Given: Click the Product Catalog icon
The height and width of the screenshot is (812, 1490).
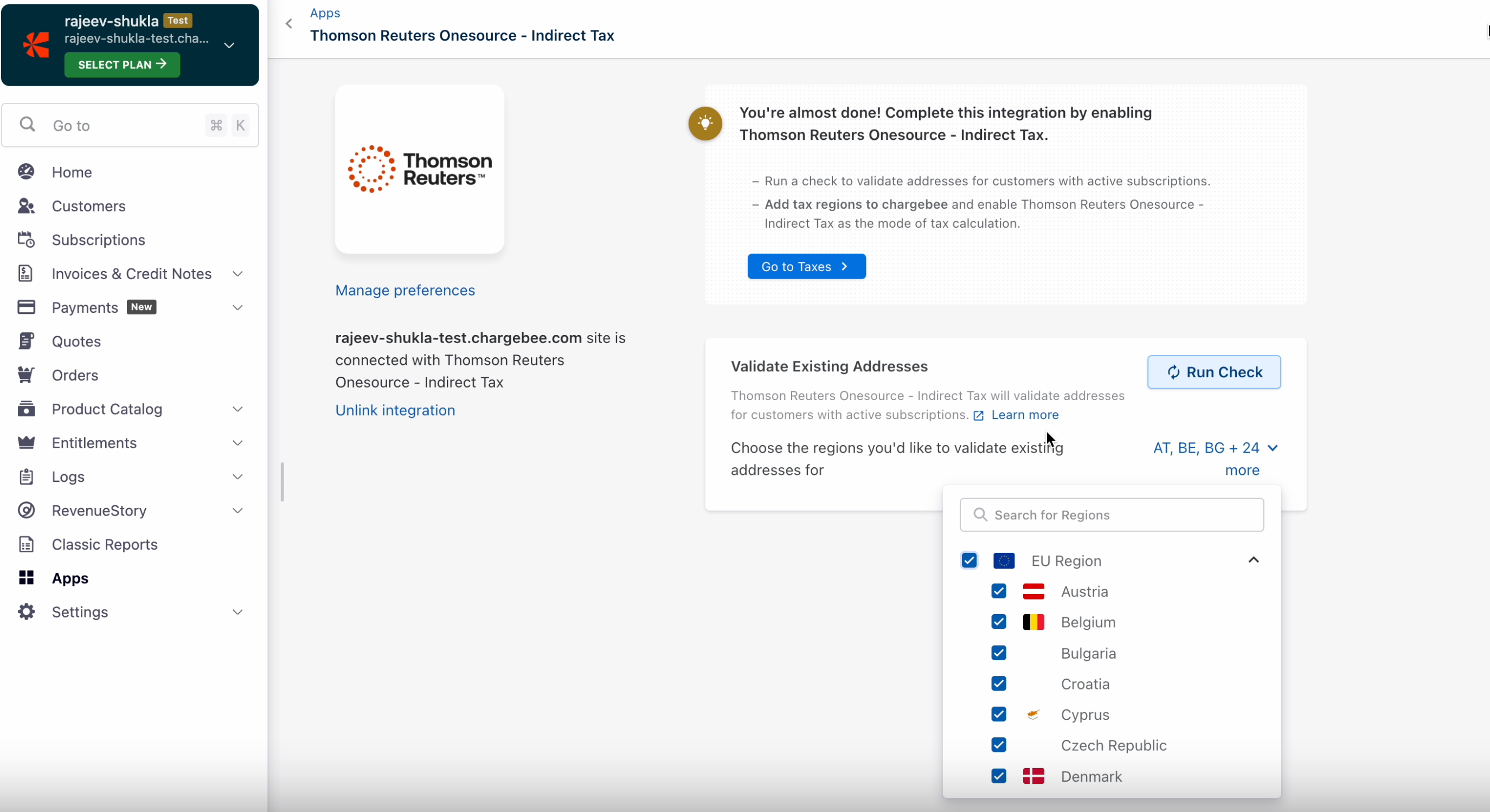Looking at the screenshot, I should pos(26,409).
